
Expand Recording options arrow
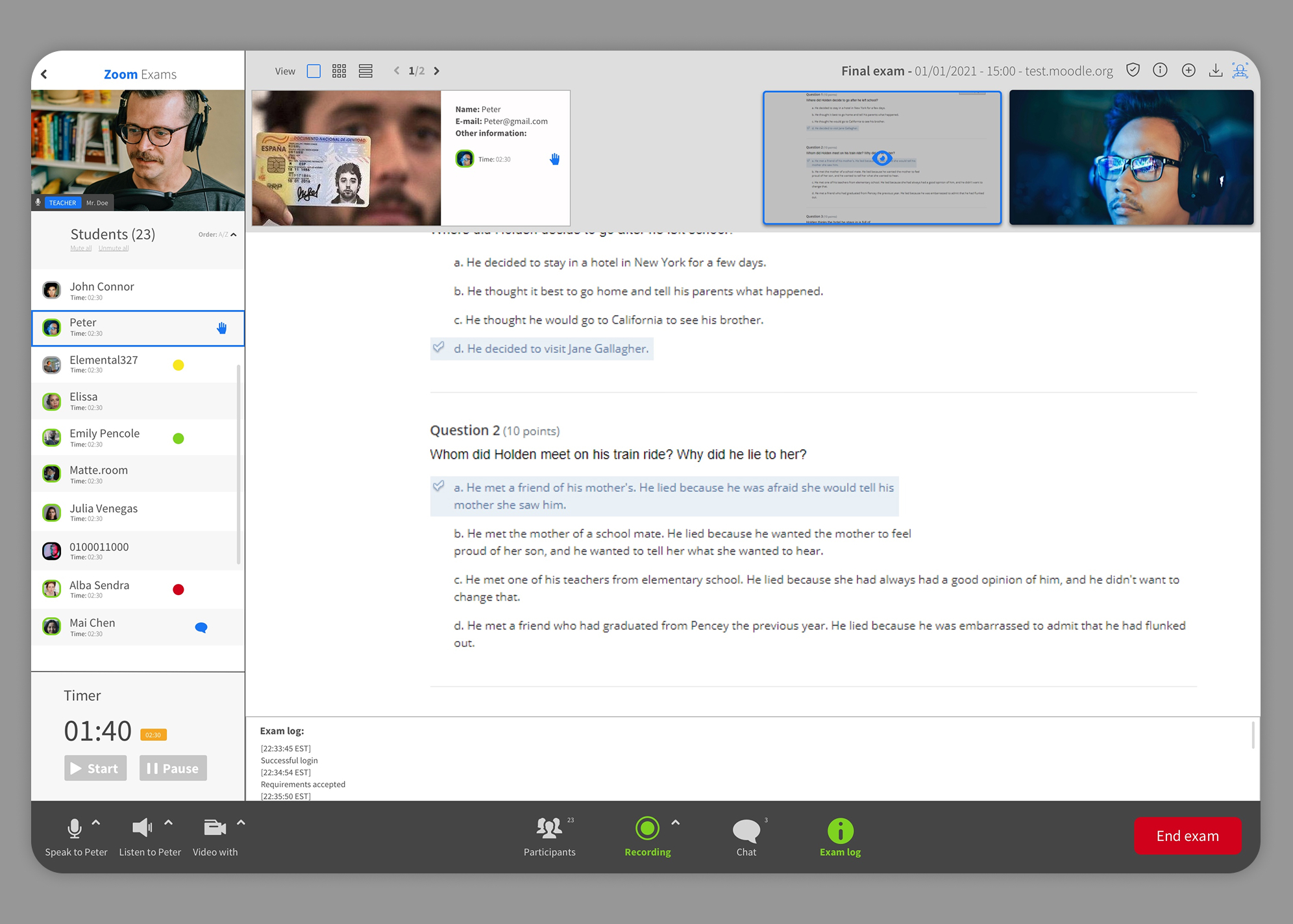[675, 823]
